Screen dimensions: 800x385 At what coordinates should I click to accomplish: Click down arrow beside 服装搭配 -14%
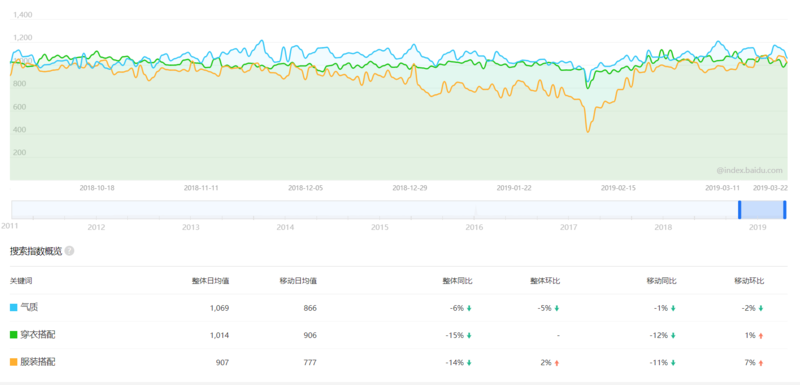click(469, 363)
